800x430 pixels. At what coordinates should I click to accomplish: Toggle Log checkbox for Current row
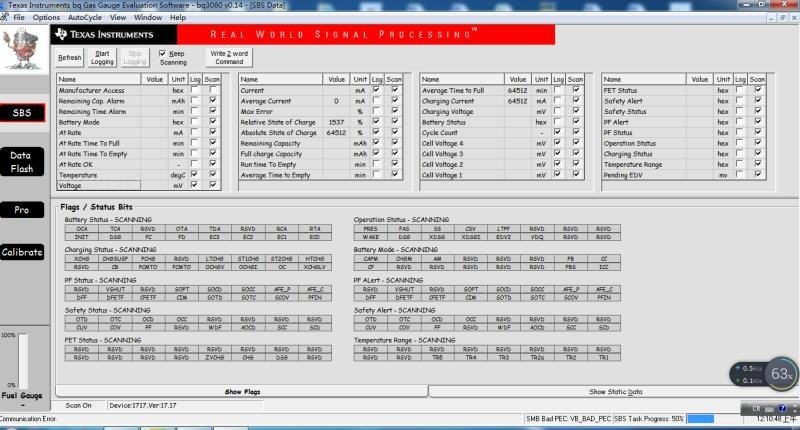tap(377, 90)
